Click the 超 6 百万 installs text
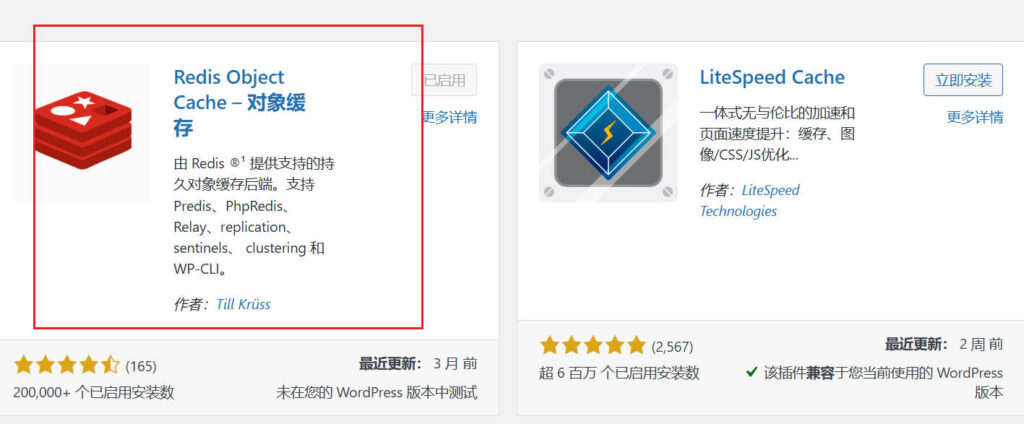Viewport: 1024px width, 424px height. pyautogui.click(x=620, y=373)
